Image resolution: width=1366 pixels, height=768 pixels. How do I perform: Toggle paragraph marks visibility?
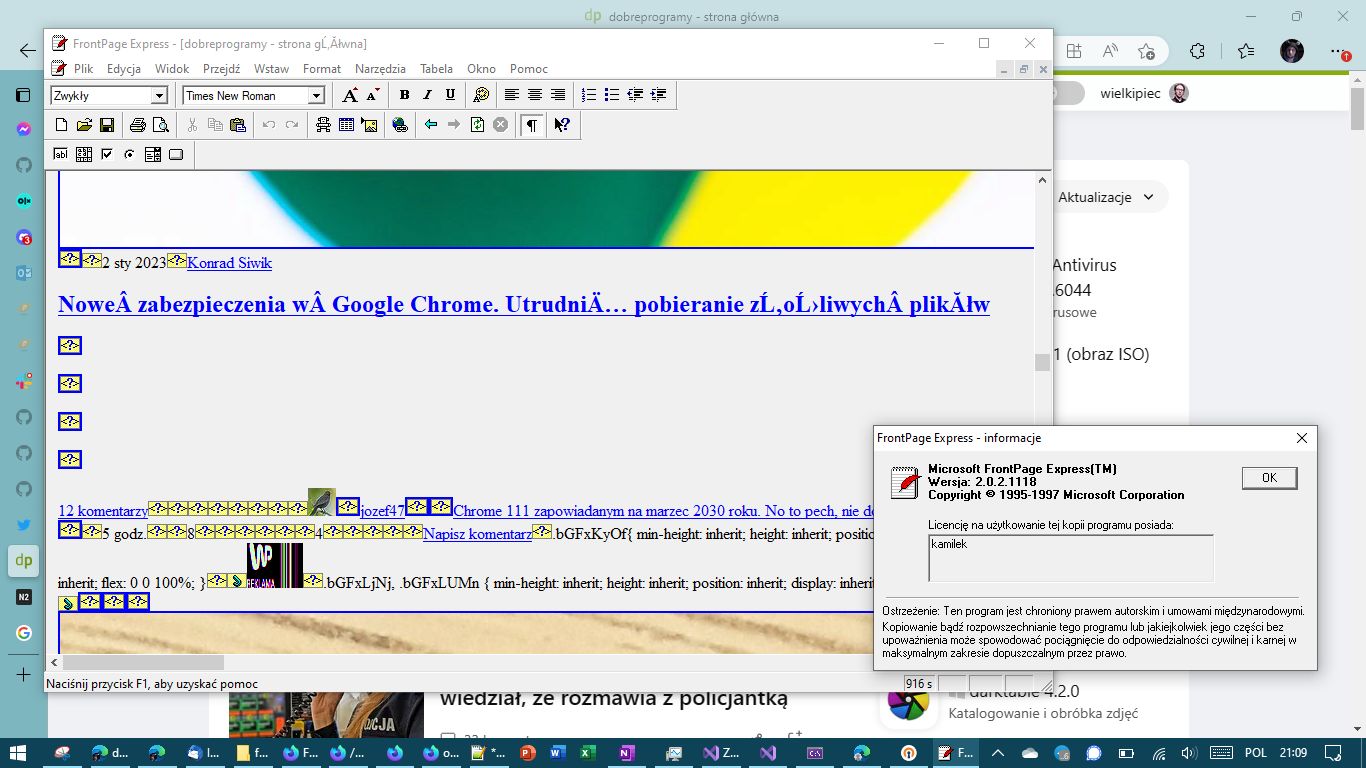(531, 124)
